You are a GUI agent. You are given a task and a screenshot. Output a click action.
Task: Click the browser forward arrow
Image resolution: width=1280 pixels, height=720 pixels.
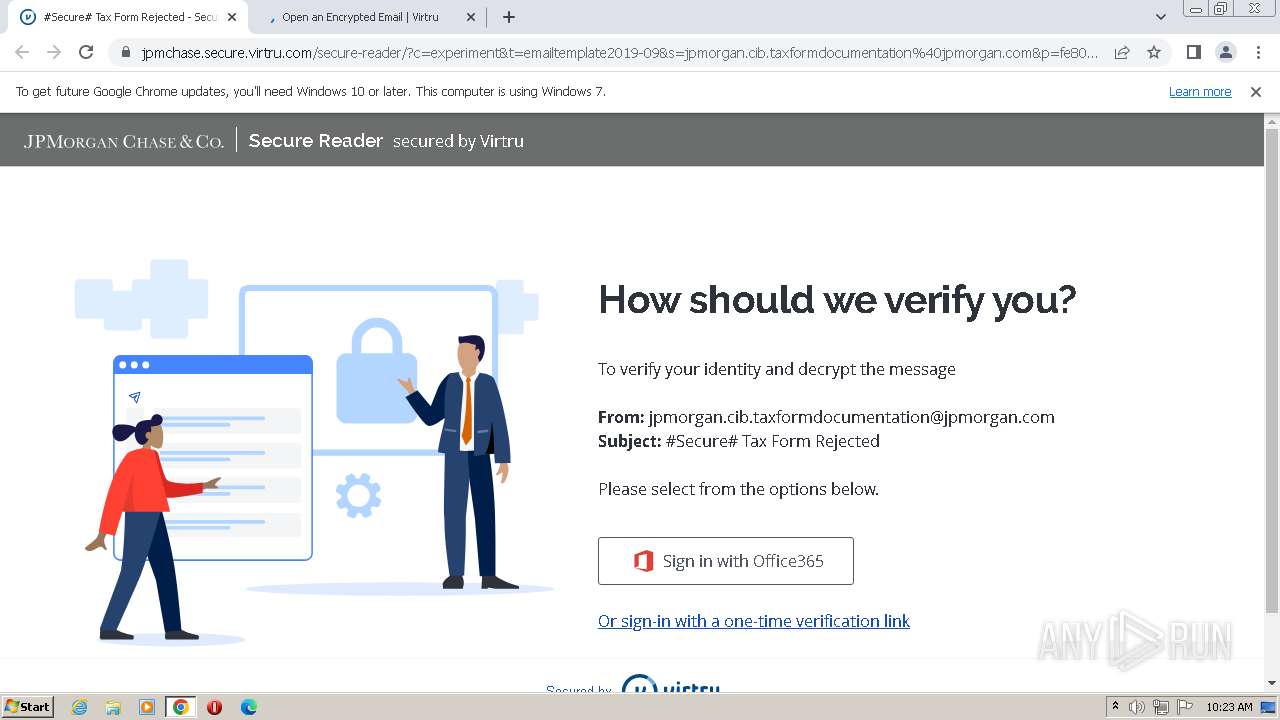click(54, 53)
